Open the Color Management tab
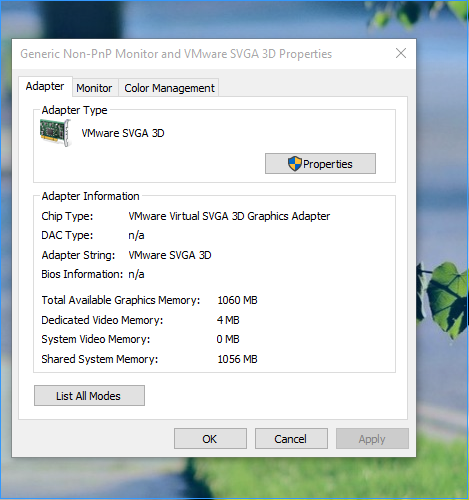 tap(169, 88)
